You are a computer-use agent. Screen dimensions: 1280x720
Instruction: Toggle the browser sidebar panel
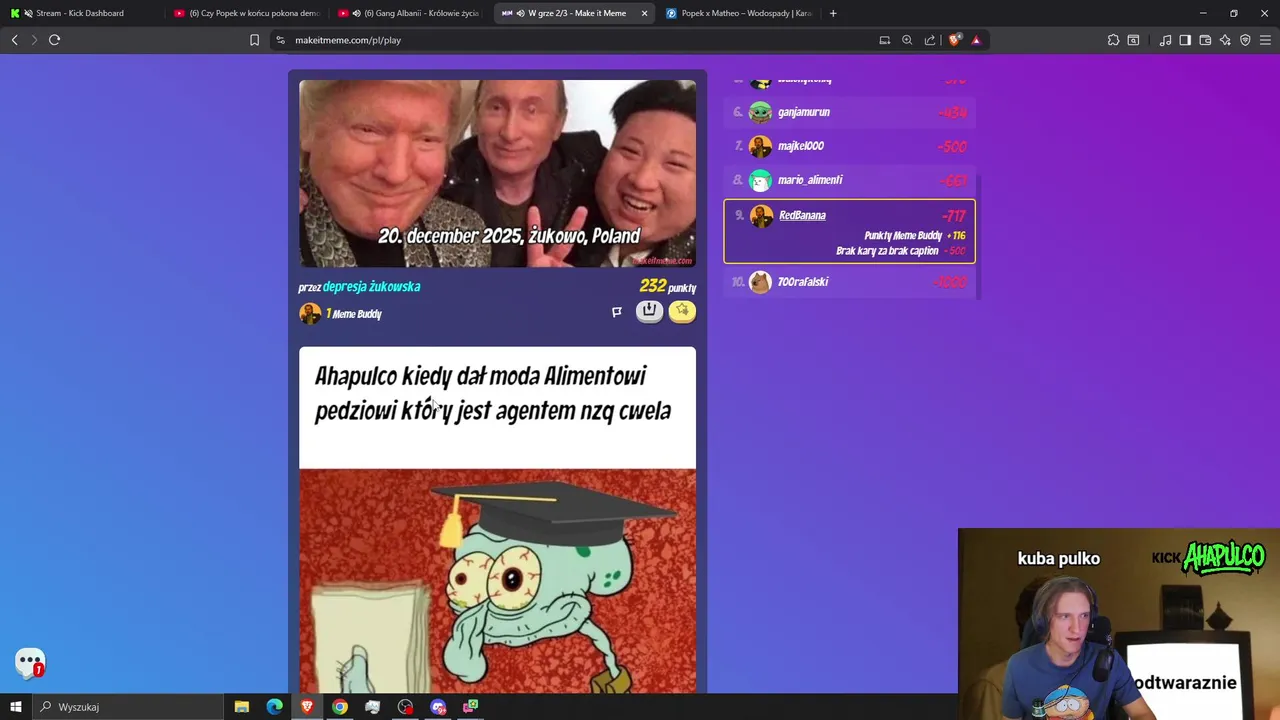[1185, 40]
